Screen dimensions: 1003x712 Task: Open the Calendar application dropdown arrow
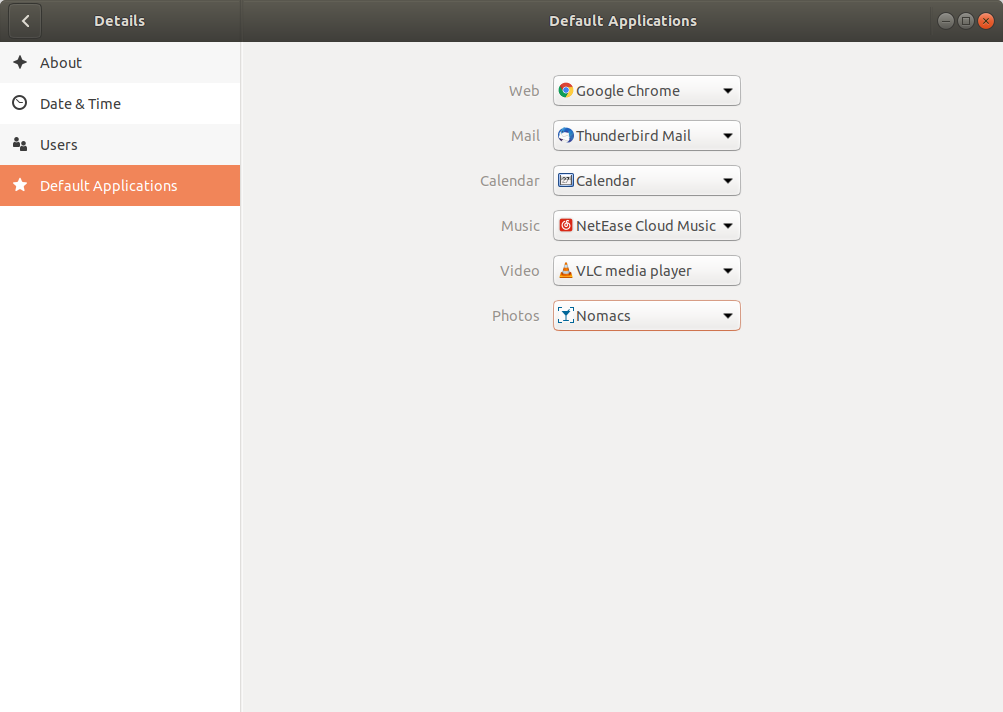tap(727, 181)
